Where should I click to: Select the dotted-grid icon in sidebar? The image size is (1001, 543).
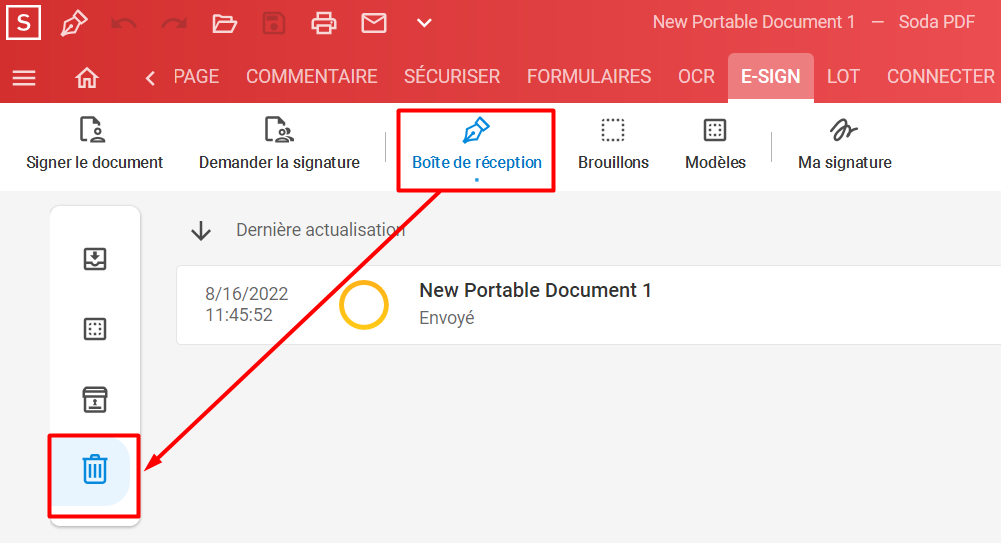(95, 329)
